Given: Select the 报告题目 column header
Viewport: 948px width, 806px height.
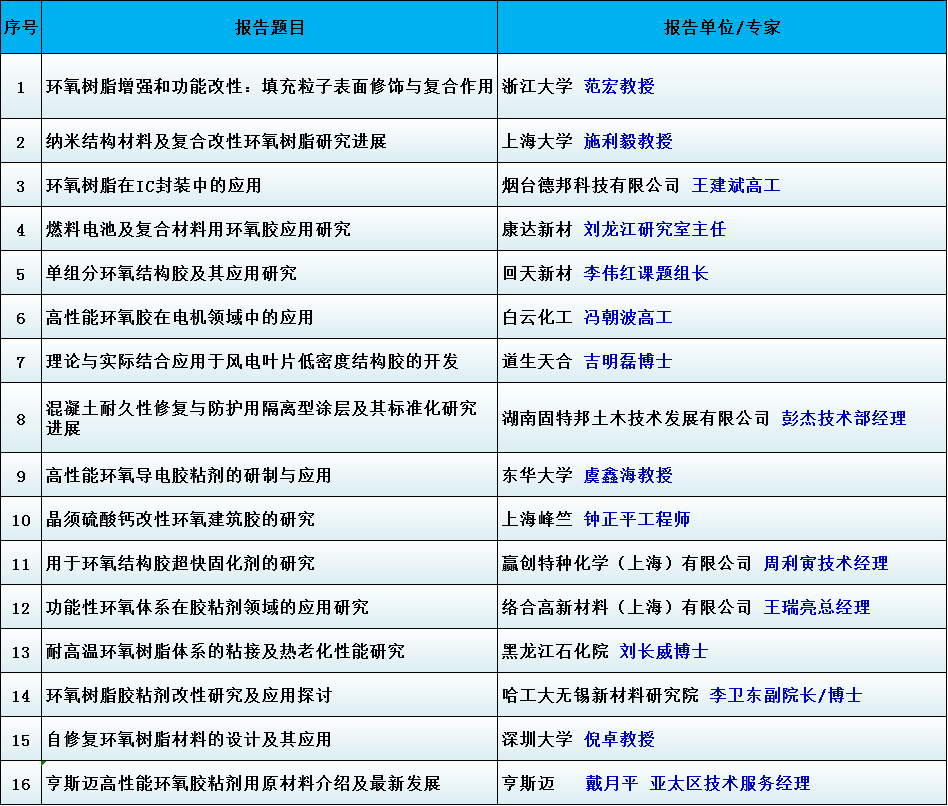Looking at the screenshot, I should pyautogui.click(x=270, y=27).
